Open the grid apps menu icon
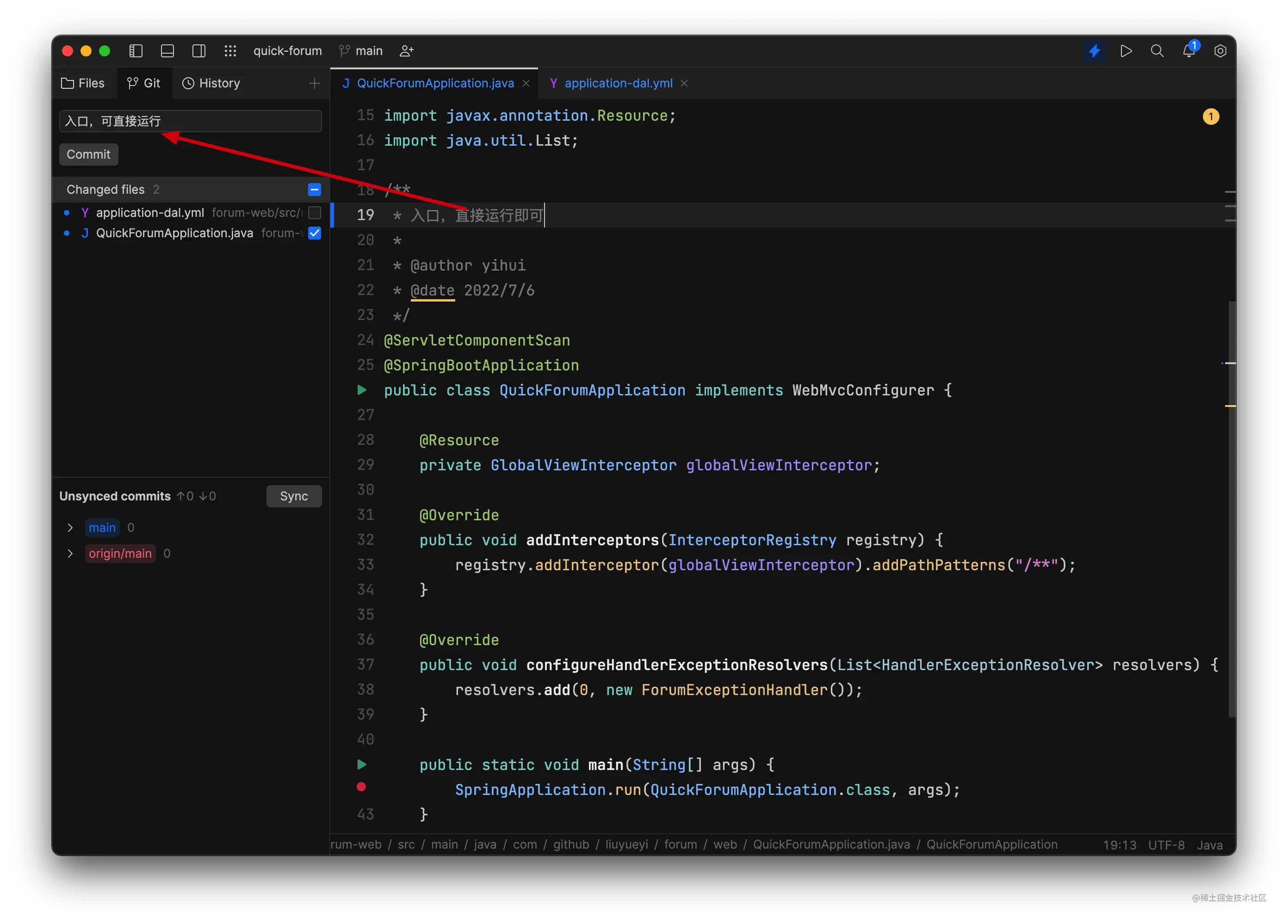 click(x=230, y=51)
